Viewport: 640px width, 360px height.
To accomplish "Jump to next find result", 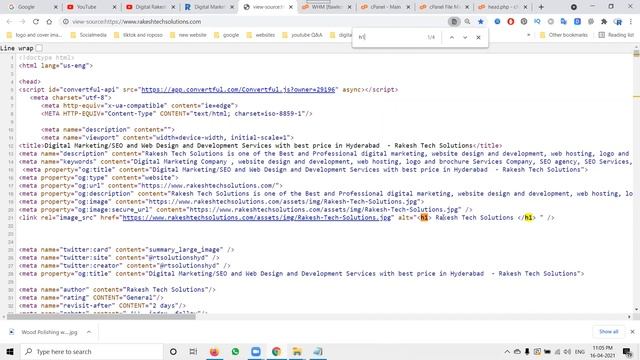I will point(465,37).
